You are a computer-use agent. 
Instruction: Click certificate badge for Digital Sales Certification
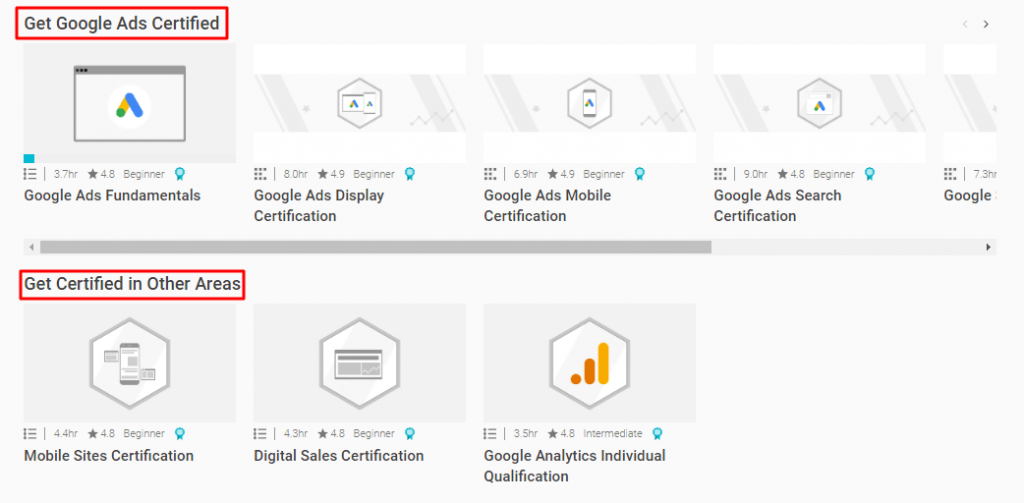tap(409, 434)
